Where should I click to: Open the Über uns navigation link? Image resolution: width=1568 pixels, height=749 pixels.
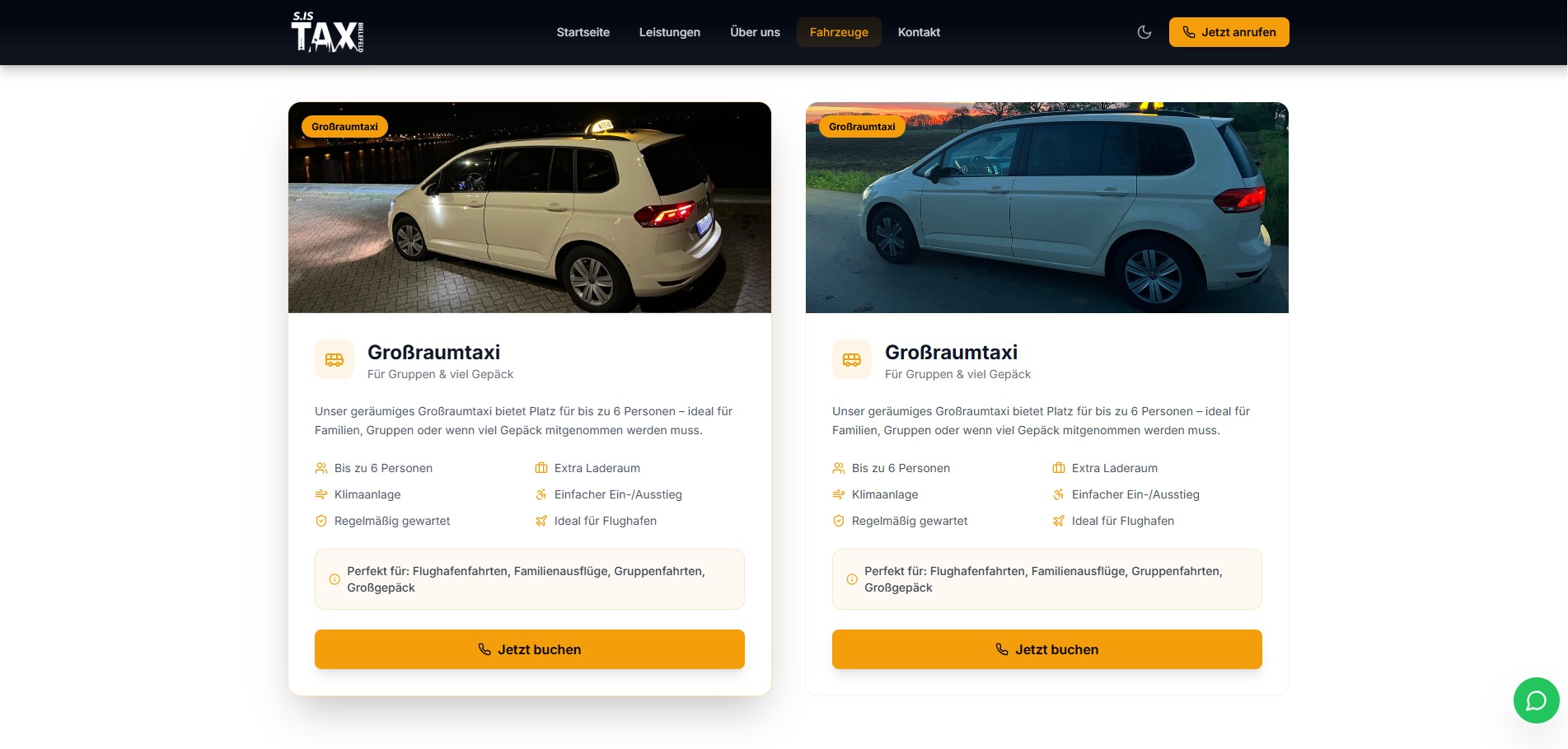pos(755,32)
